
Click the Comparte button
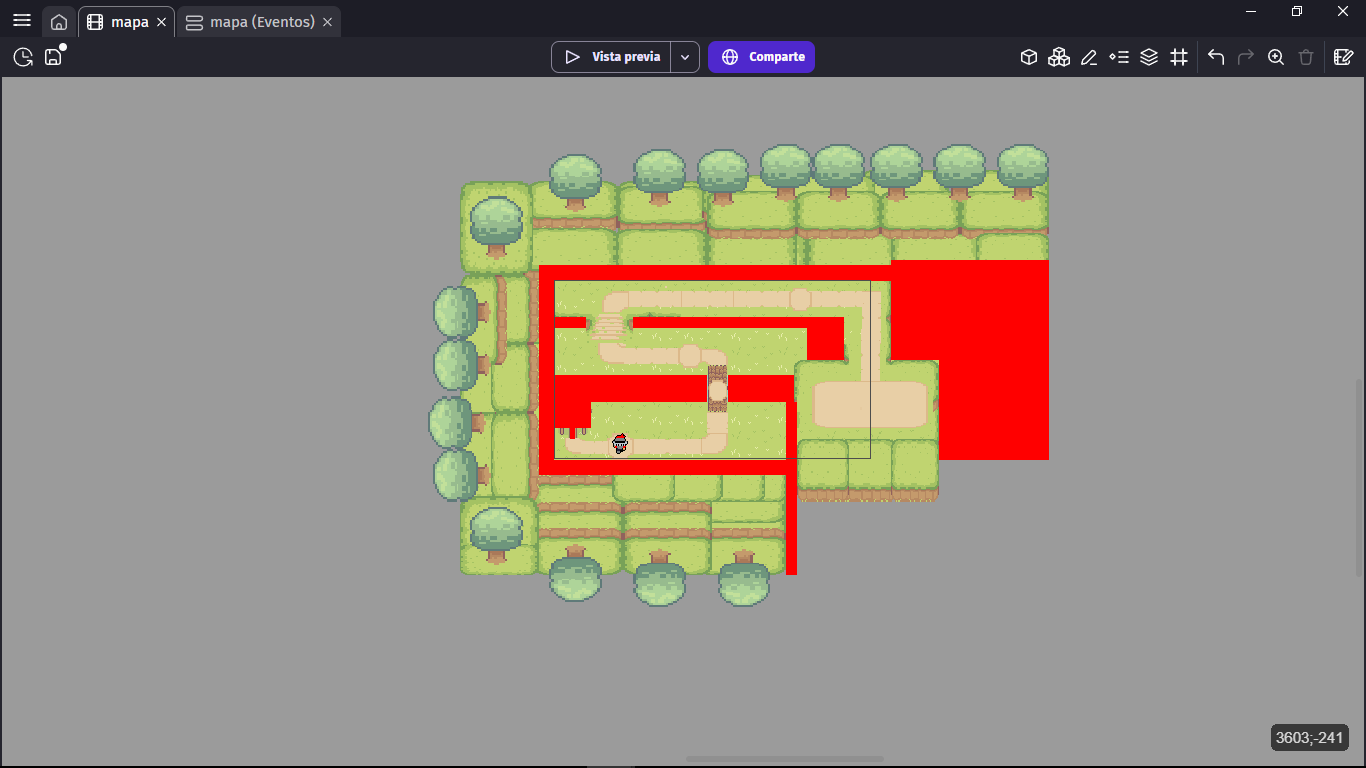pos(762,57)
